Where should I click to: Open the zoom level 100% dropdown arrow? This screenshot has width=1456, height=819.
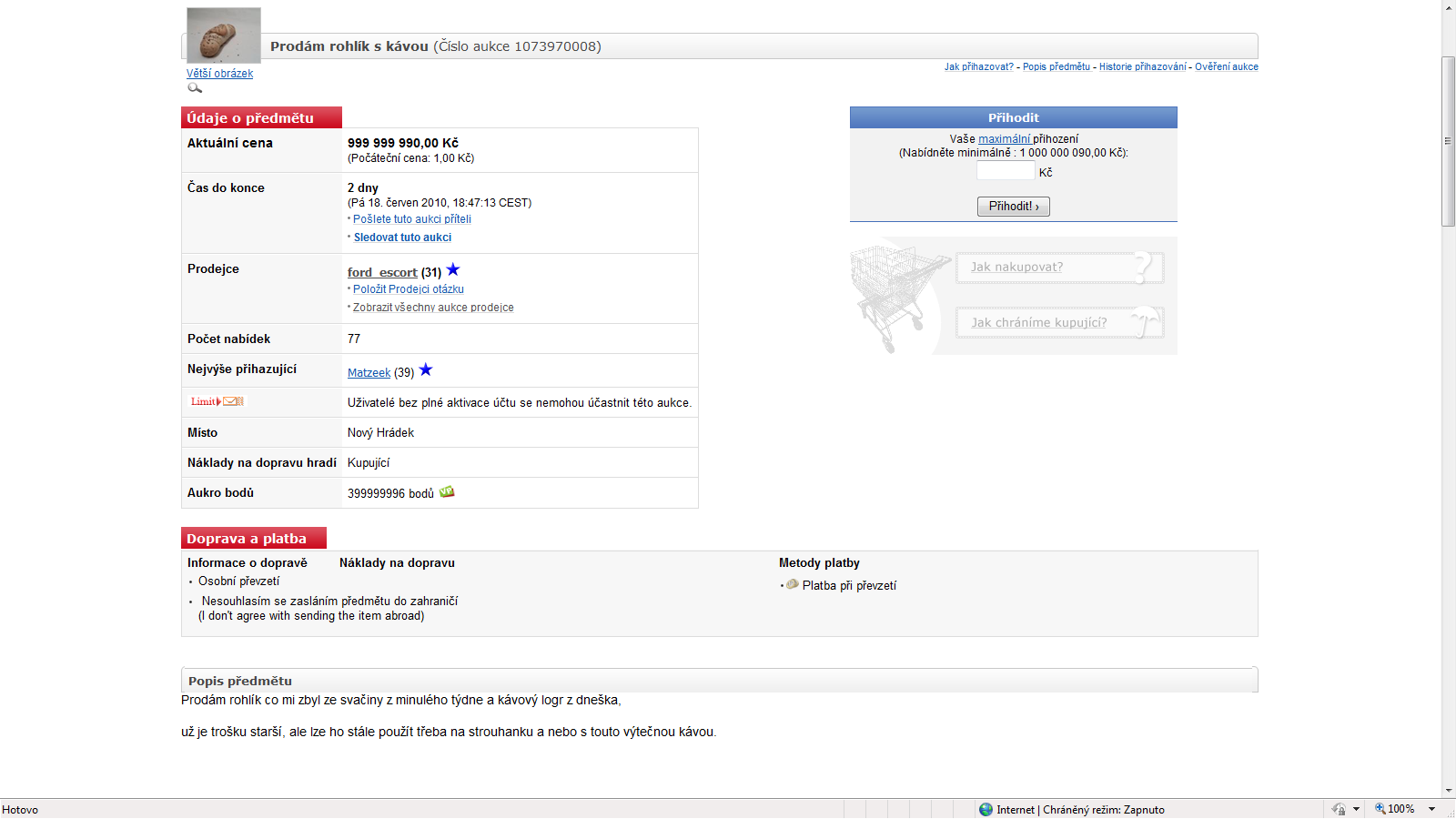(x=1431, y=809)
